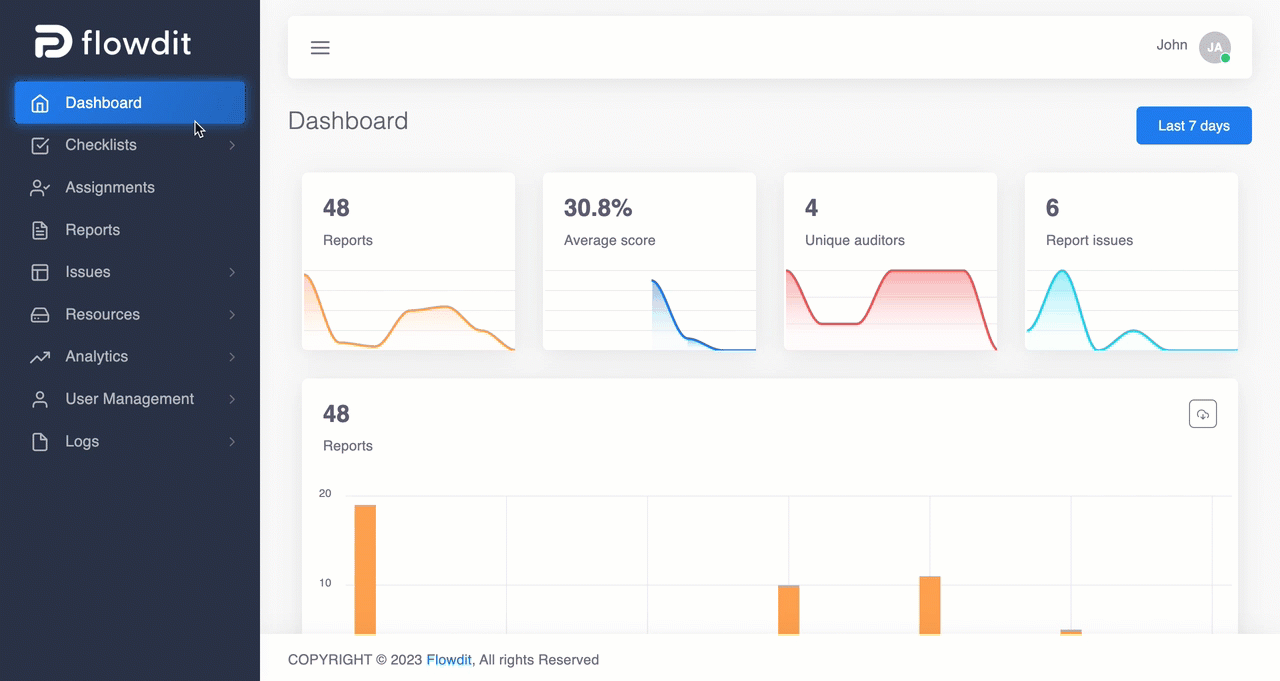Screen dimensions: 1280x681
Task: Click the tallest orange bar in chart
Action: (365, 569)
